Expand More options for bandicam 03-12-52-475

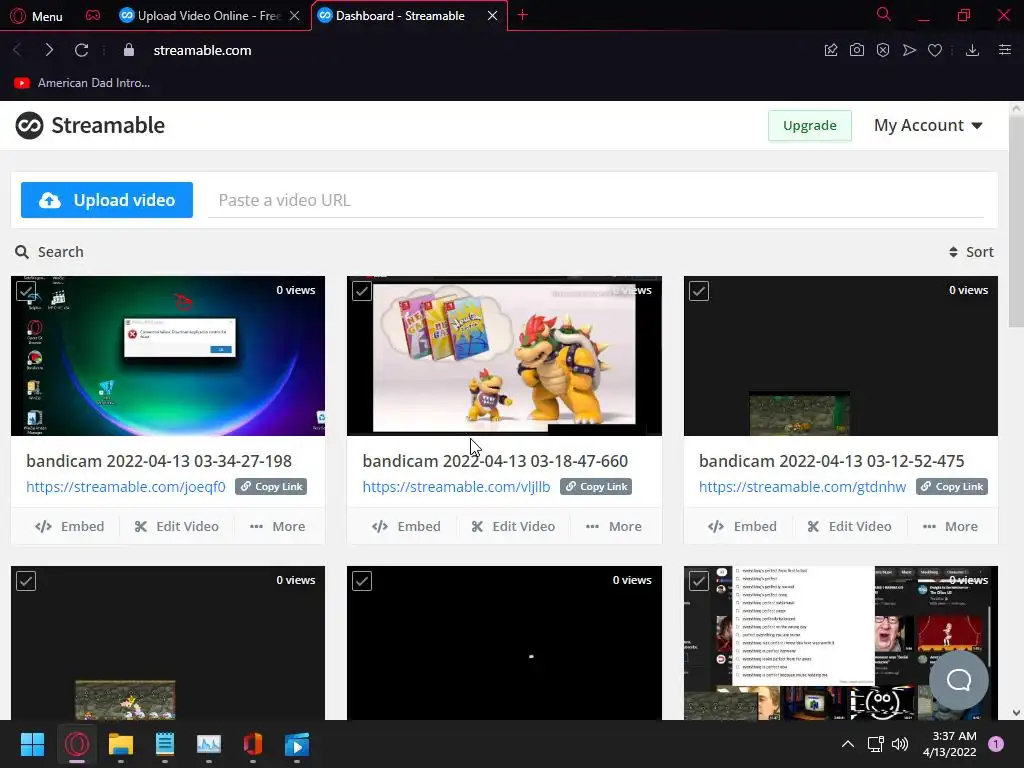pos(950,526)
